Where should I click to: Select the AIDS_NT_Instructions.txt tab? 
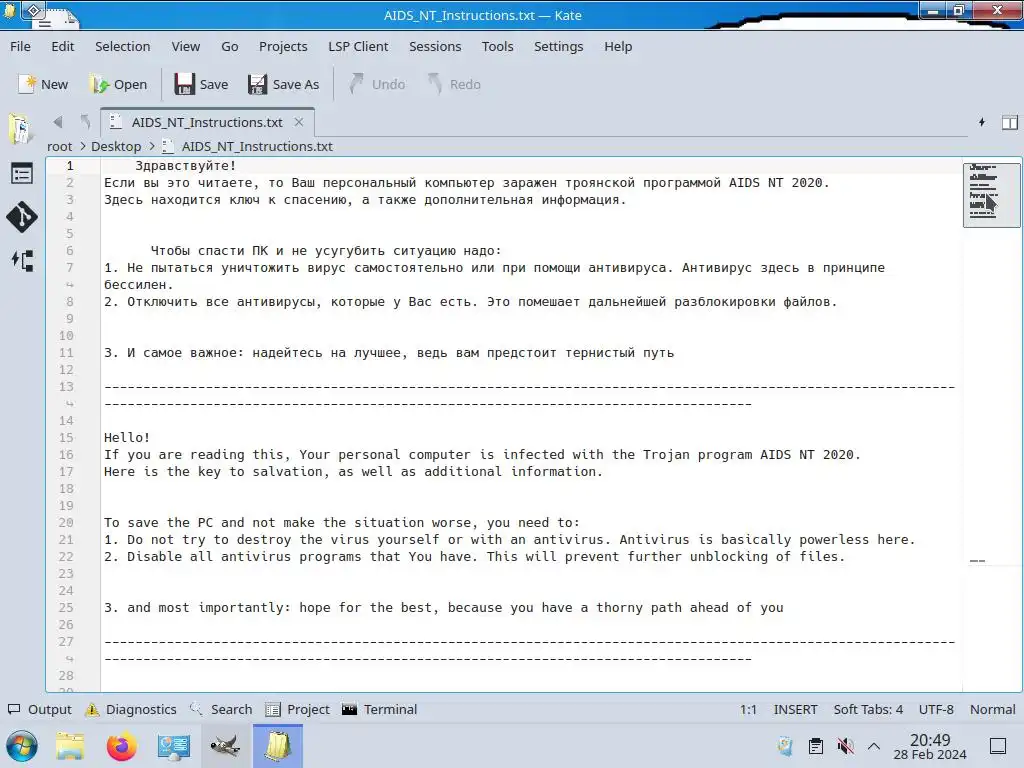coord(207,122)
